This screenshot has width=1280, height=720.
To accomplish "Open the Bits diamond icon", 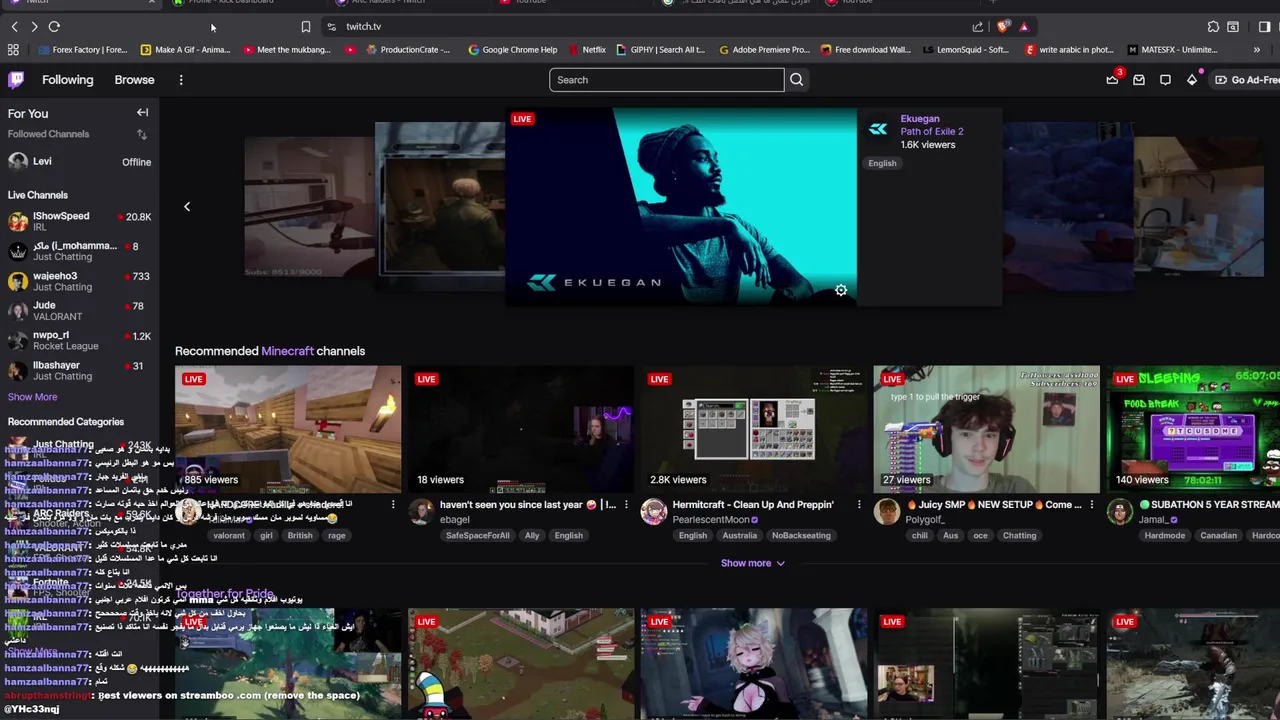I will (1192, 80).
